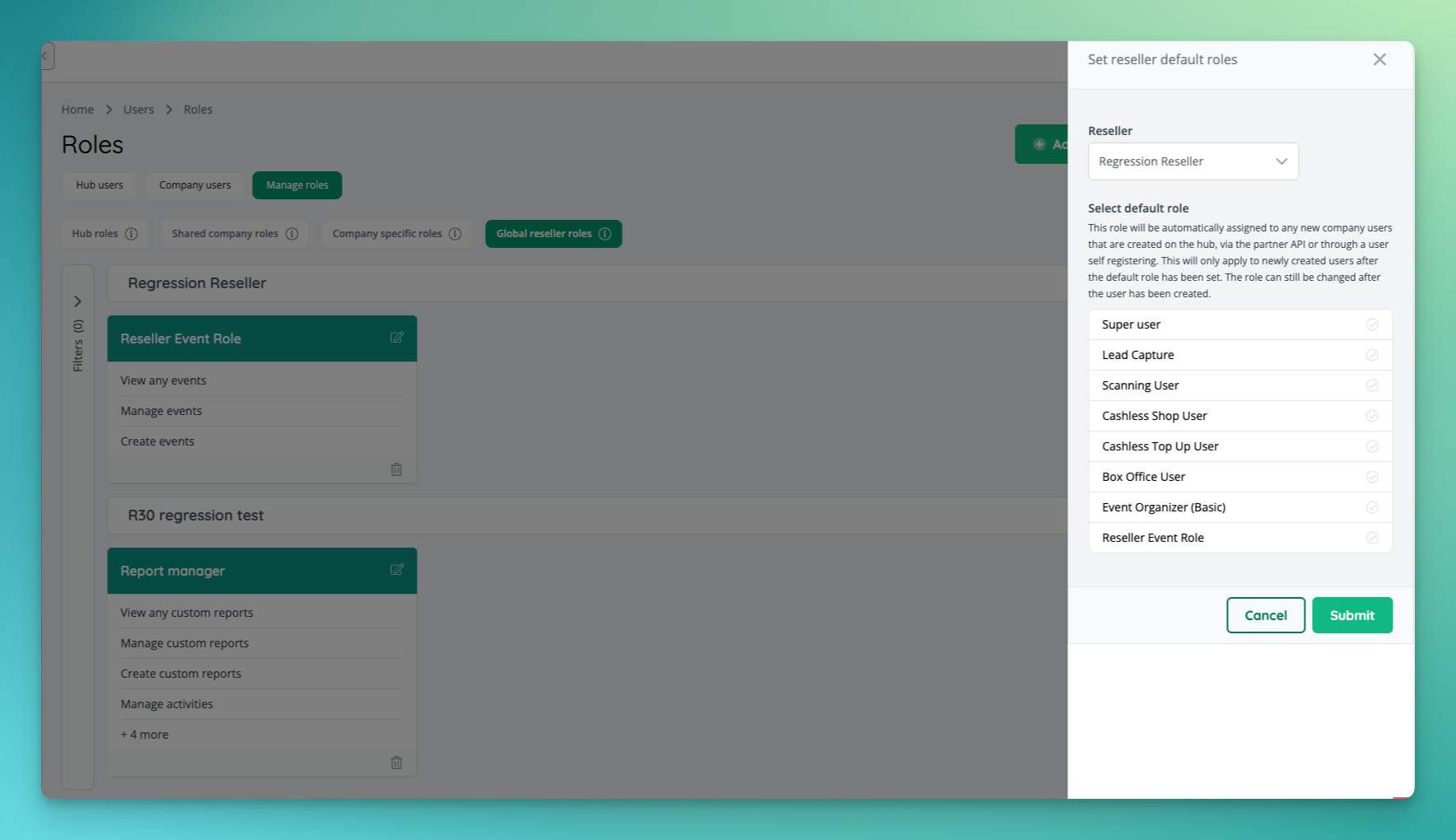Navigate to Users via the breadcrumb
The width and height of the screenshot is (1456, 840).
[x=138, y=109]
